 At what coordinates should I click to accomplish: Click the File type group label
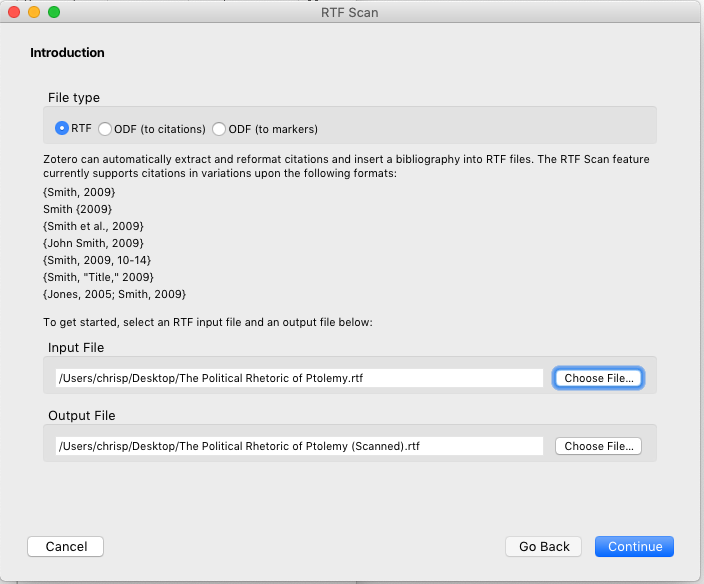(x=74, y=97)
